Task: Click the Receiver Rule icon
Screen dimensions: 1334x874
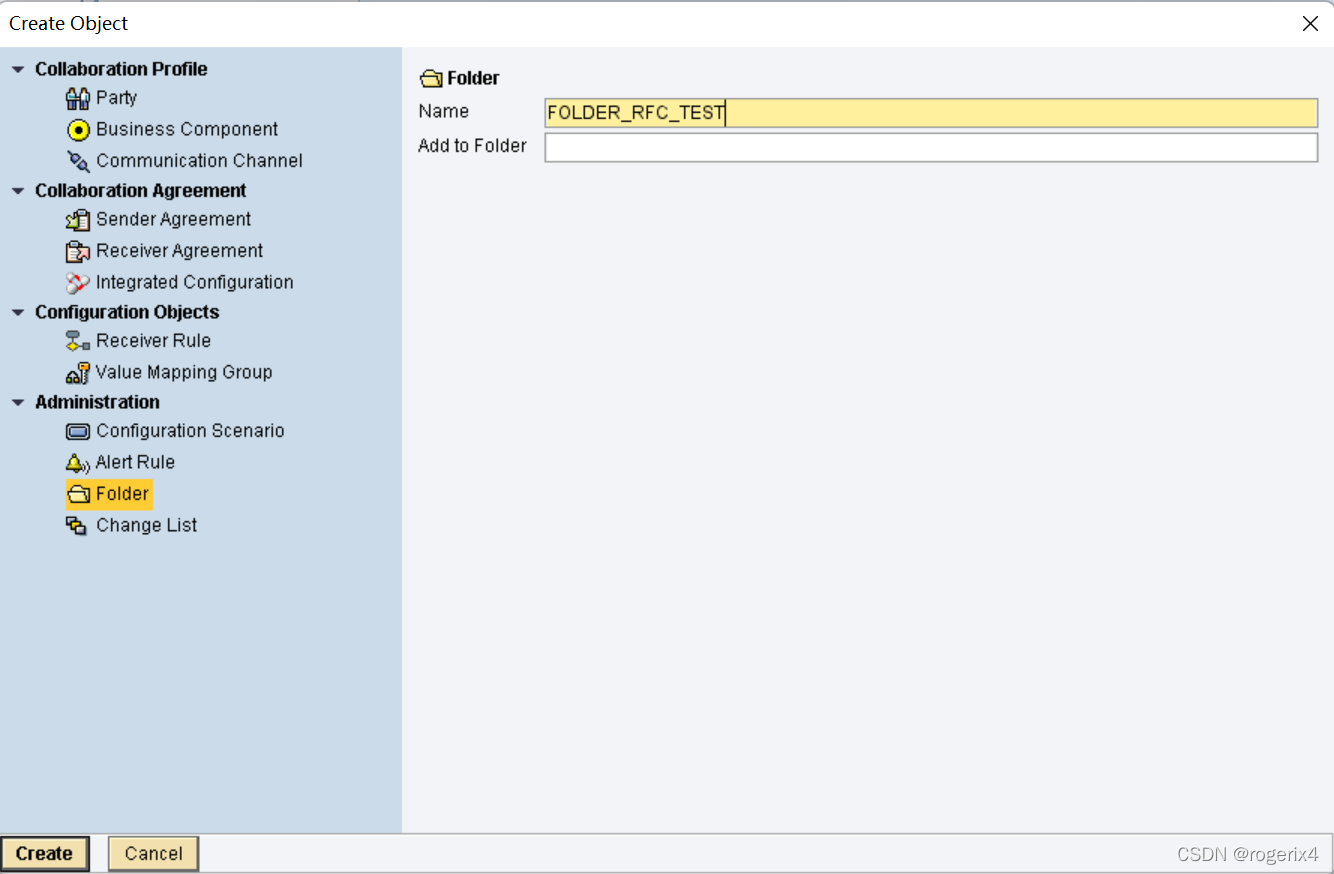Action: 78,341
